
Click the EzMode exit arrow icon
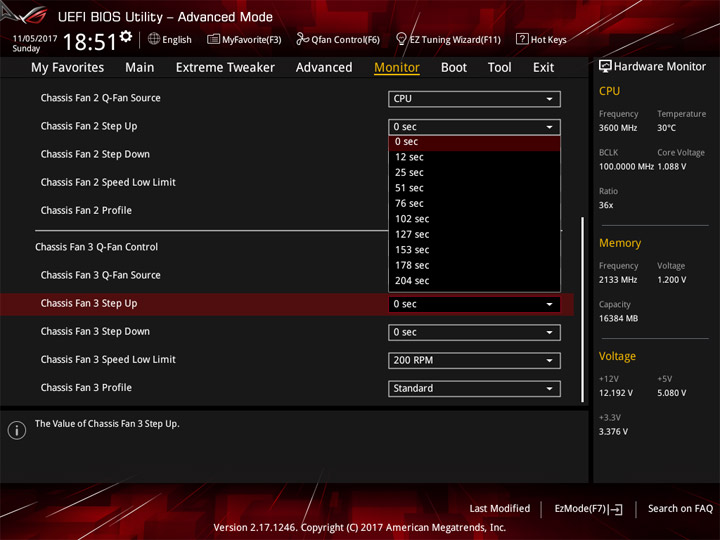(615, 509)
